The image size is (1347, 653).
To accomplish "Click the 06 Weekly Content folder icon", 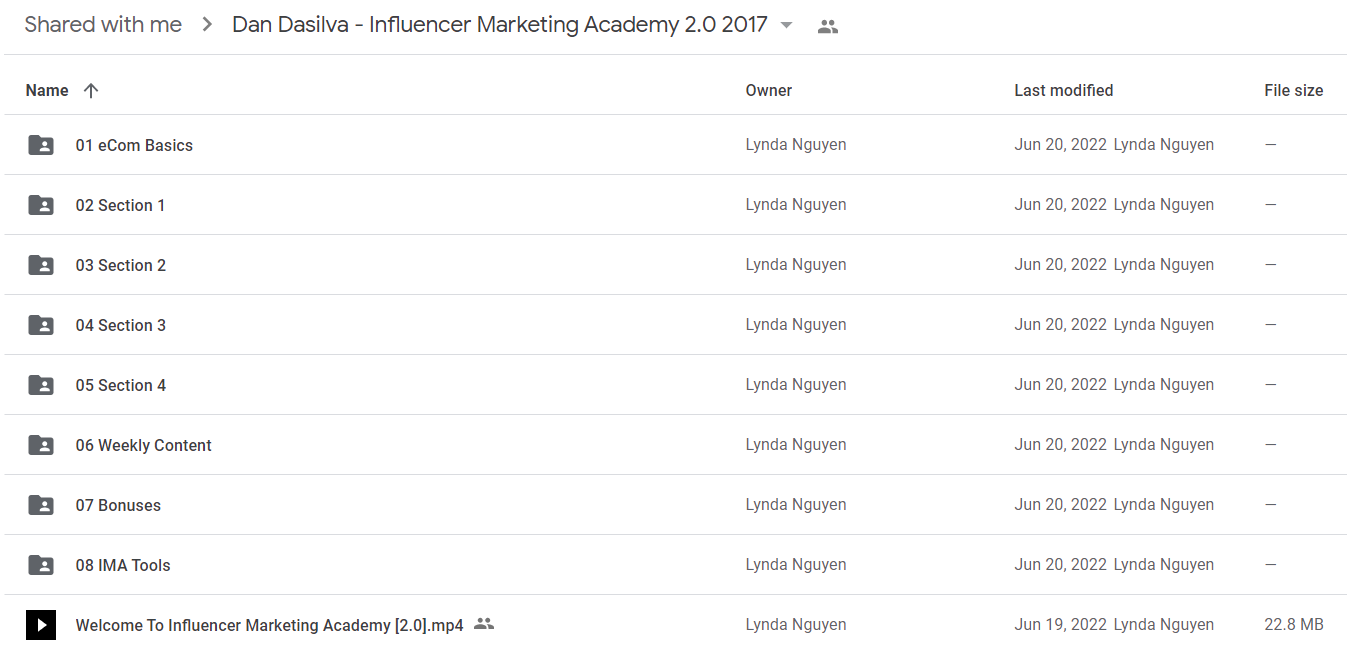I will pos(41,445).
